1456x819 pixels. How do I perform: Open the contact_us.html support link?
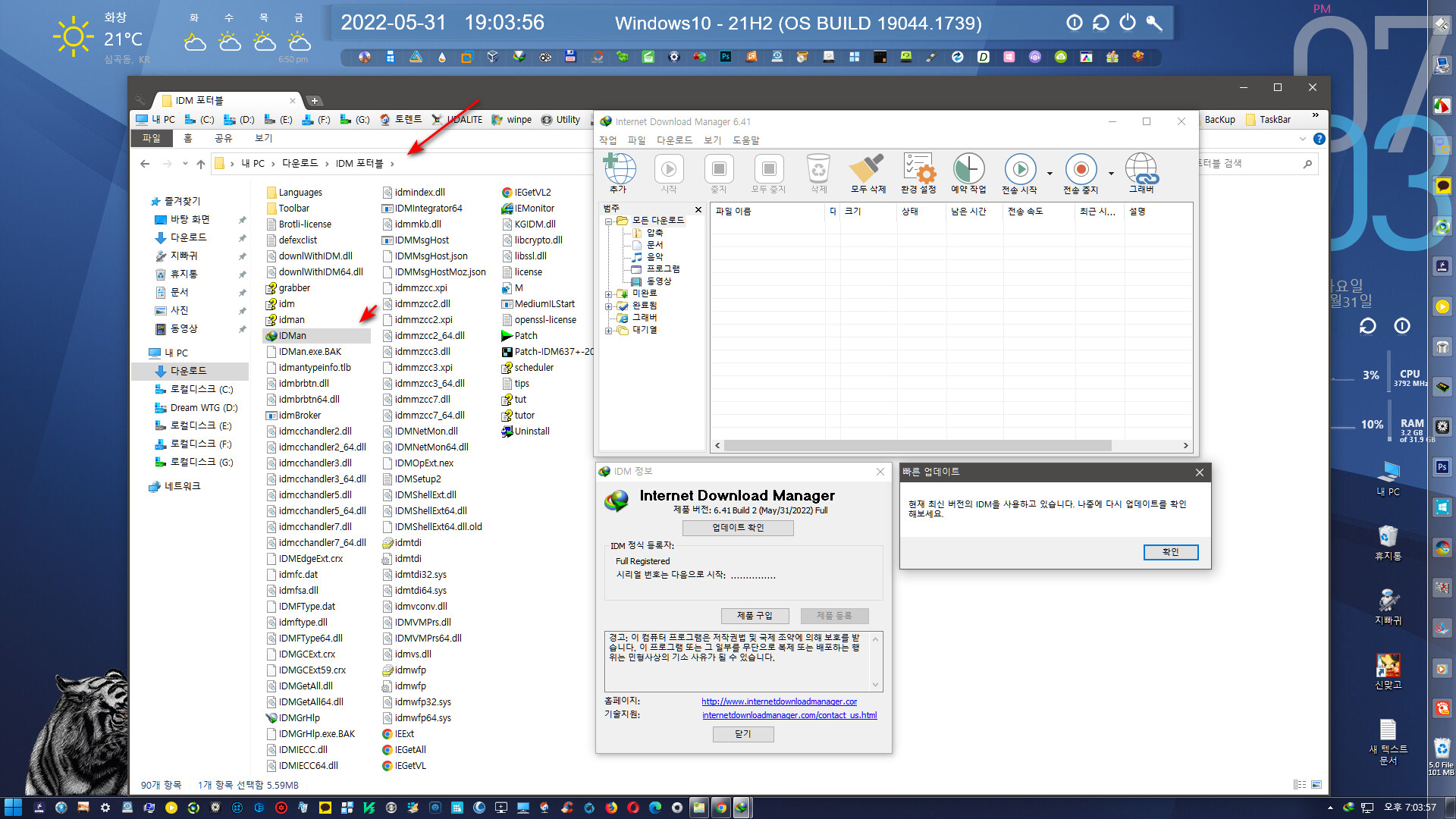point(789,715)
